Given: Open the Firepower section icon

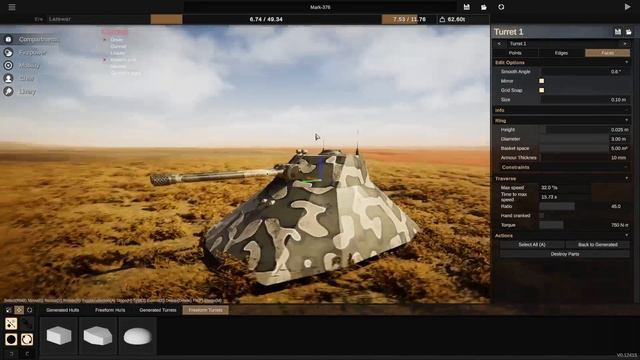Looking at the screenshot, I should 8,52.
